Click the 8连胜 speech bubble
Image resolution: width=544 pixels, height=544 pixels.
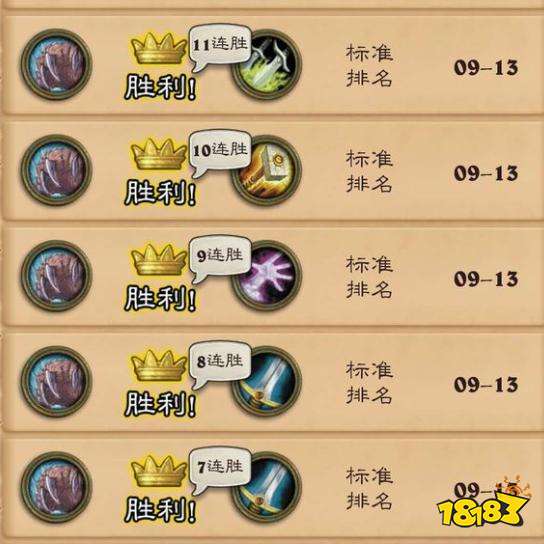pyautogui.click(x=220, y=364)
